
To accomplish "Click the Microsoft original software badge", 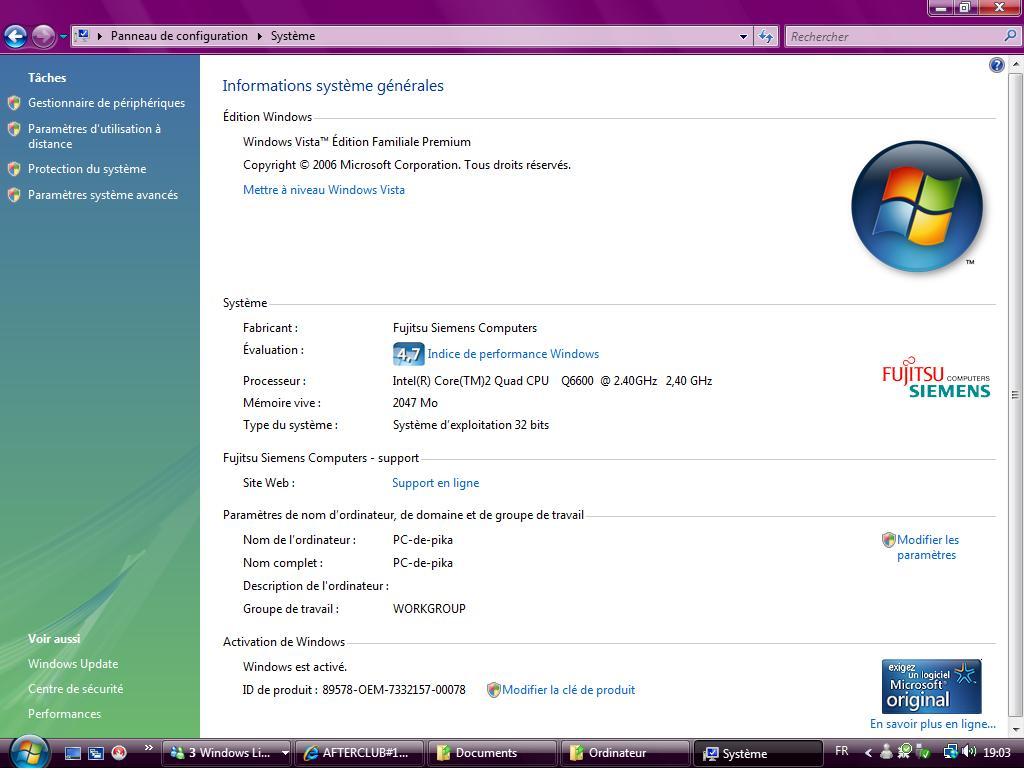I will pyautogui.click(x=931, y=686).
